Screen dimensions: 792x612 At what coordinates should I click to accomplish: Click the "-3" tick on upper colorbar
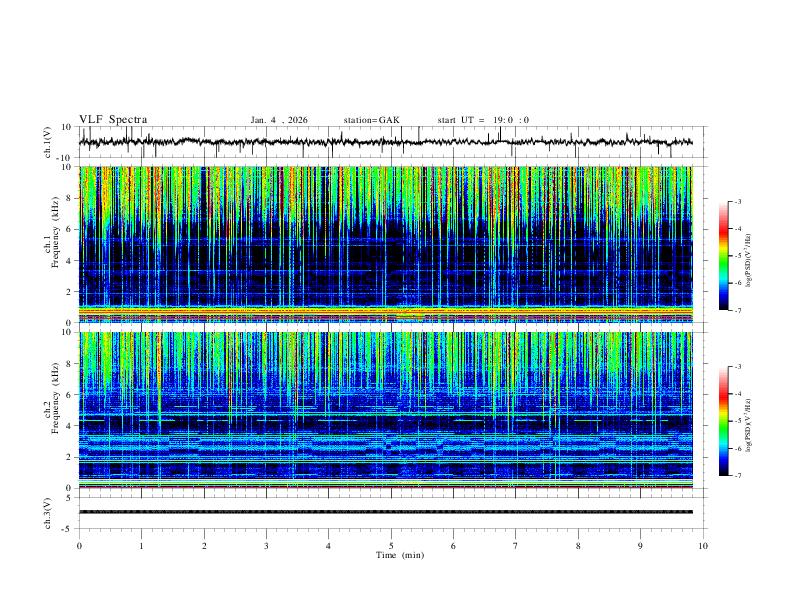coord(737,201)
